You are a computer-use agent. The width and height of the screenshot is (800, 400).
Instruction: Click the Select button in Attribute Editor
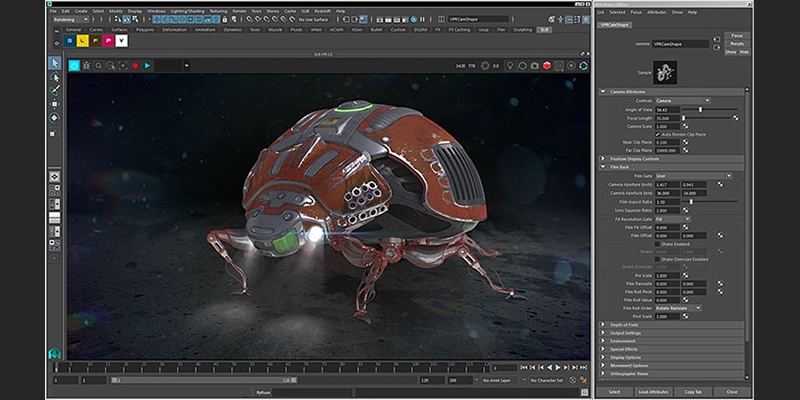point(614,392)
